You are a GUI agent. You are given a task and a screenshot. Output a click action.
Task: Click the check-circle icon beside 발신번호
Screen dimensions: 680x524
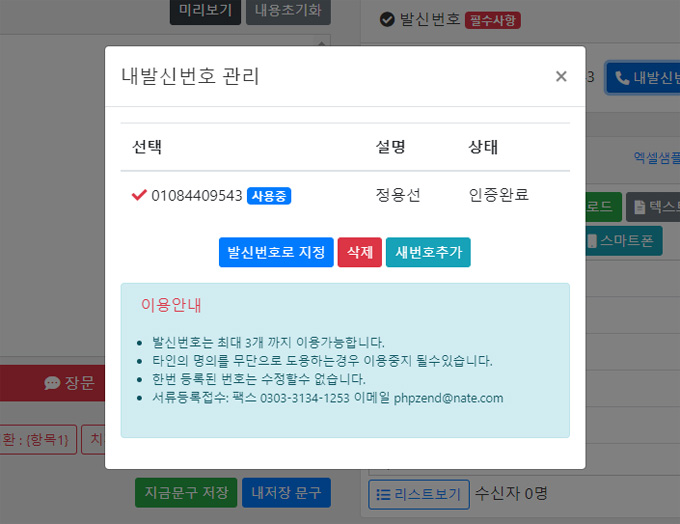[x=387, y=19]
